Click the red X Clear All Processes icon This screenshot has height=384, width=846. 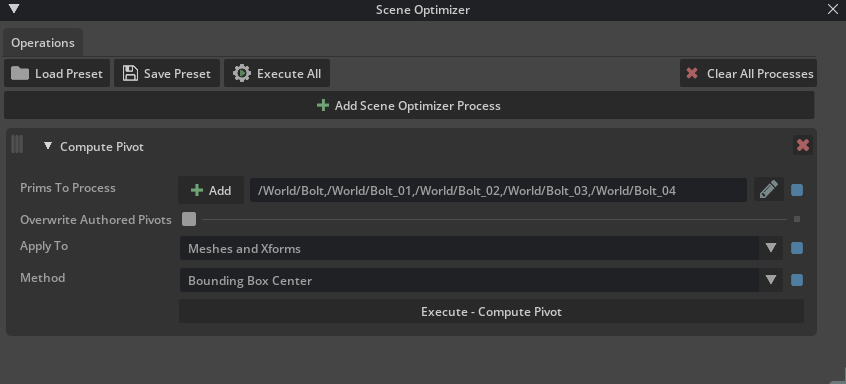point(692,73)
